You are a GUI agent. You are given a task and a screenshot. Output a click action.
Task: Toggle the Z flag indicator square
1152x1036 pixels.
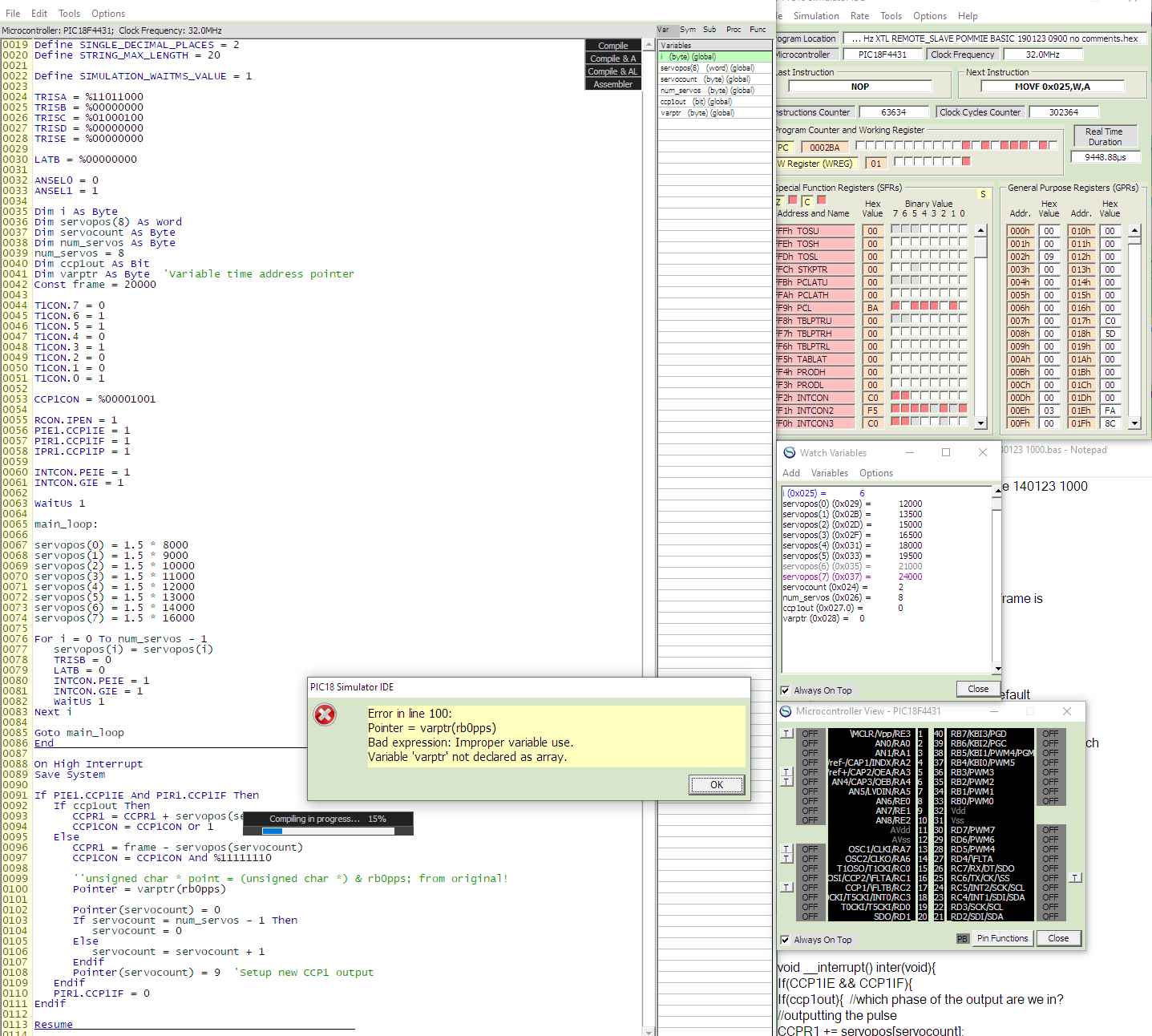click(792, 200)
